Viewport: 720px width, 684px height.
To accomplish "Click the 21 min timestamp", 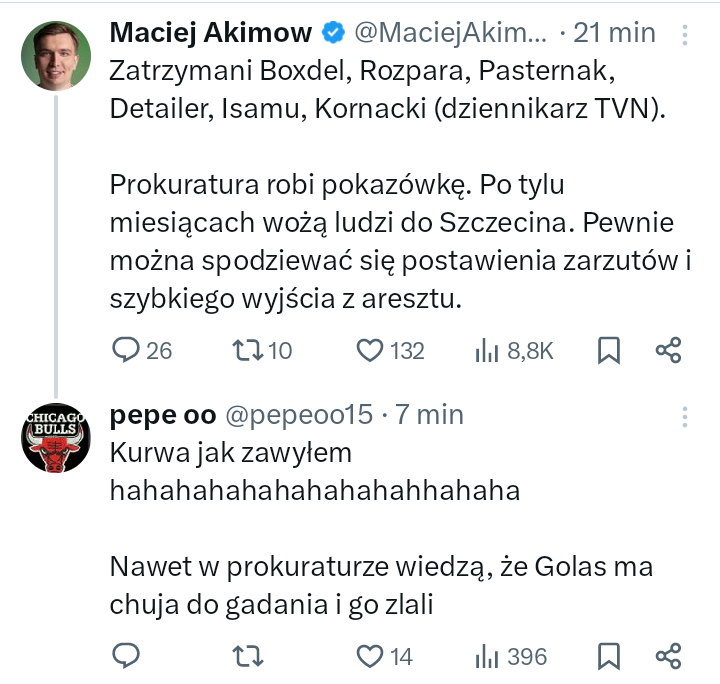I will tap(616, 33).
